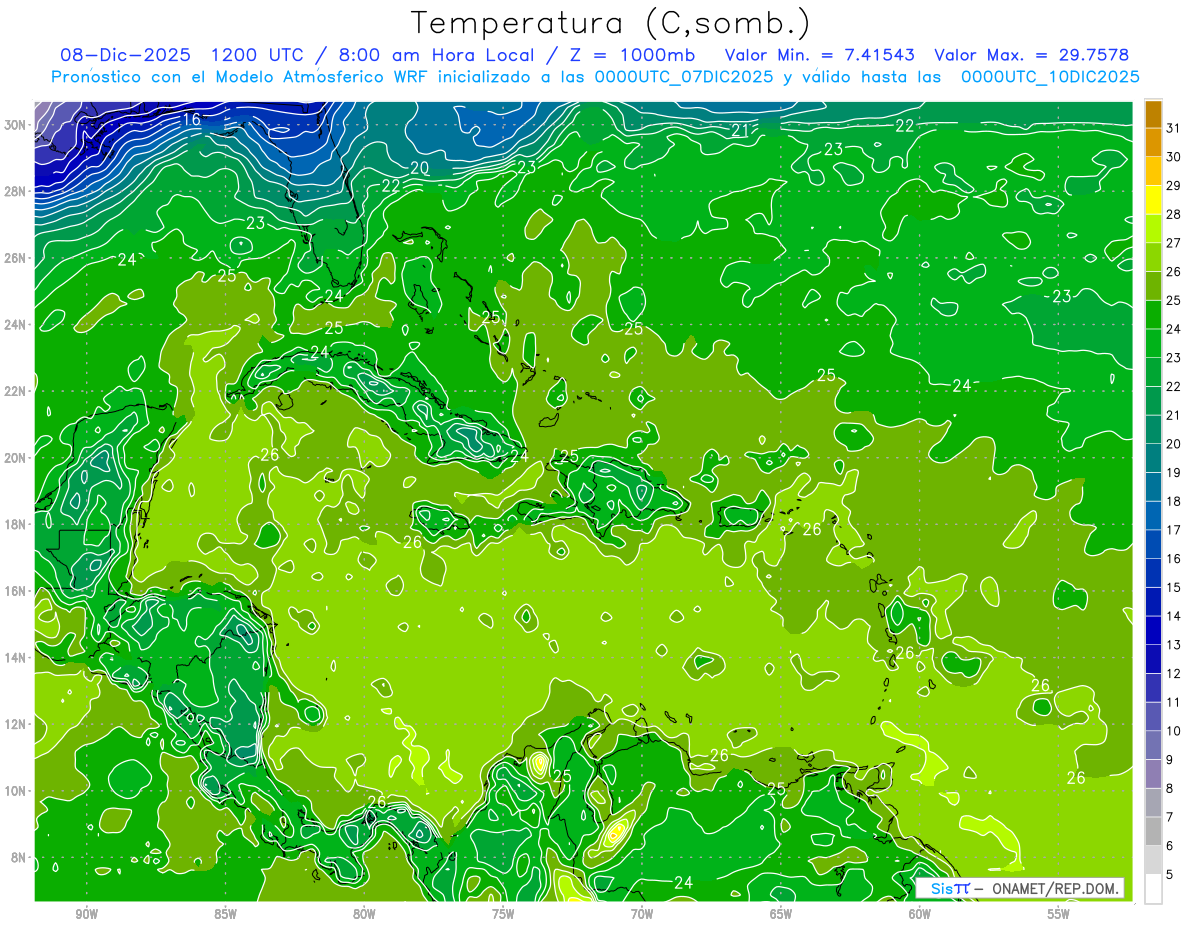Click the '60W' longitude axis label
1200x927 pixels.
click(920, 914)
